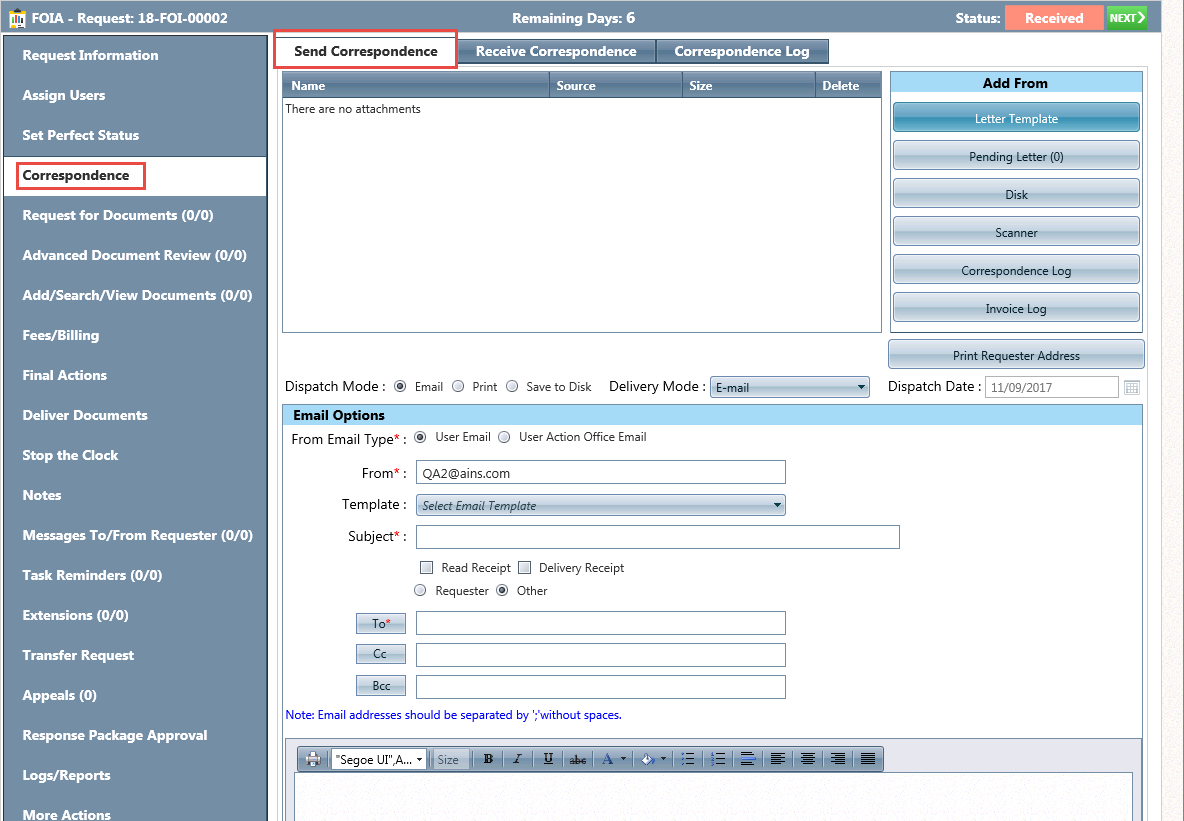The width and height of the screenshot is (1184, 821).
Task: Open the Dispatch Date calendar picker
Action: 1132,388
